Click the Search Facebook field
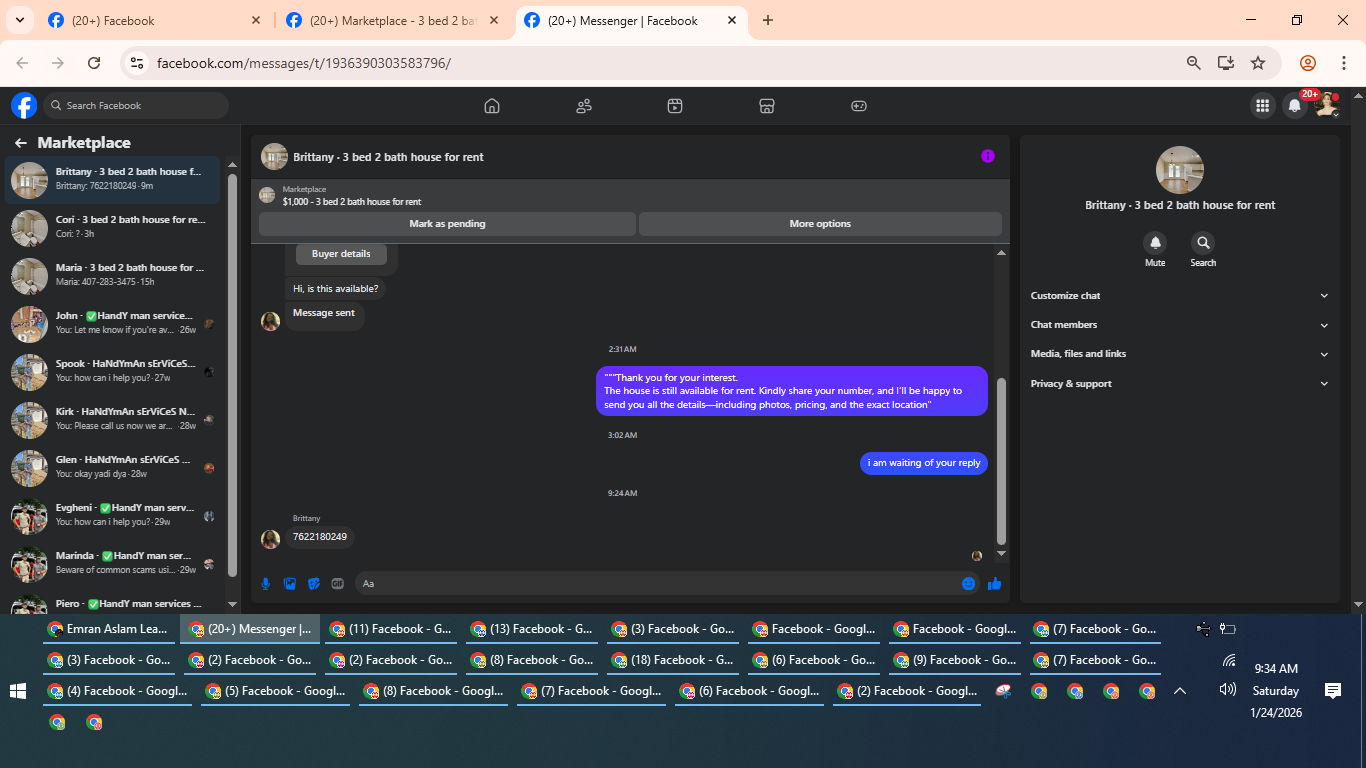This screenshot has height=768, width=1366. tap(136, 105)
